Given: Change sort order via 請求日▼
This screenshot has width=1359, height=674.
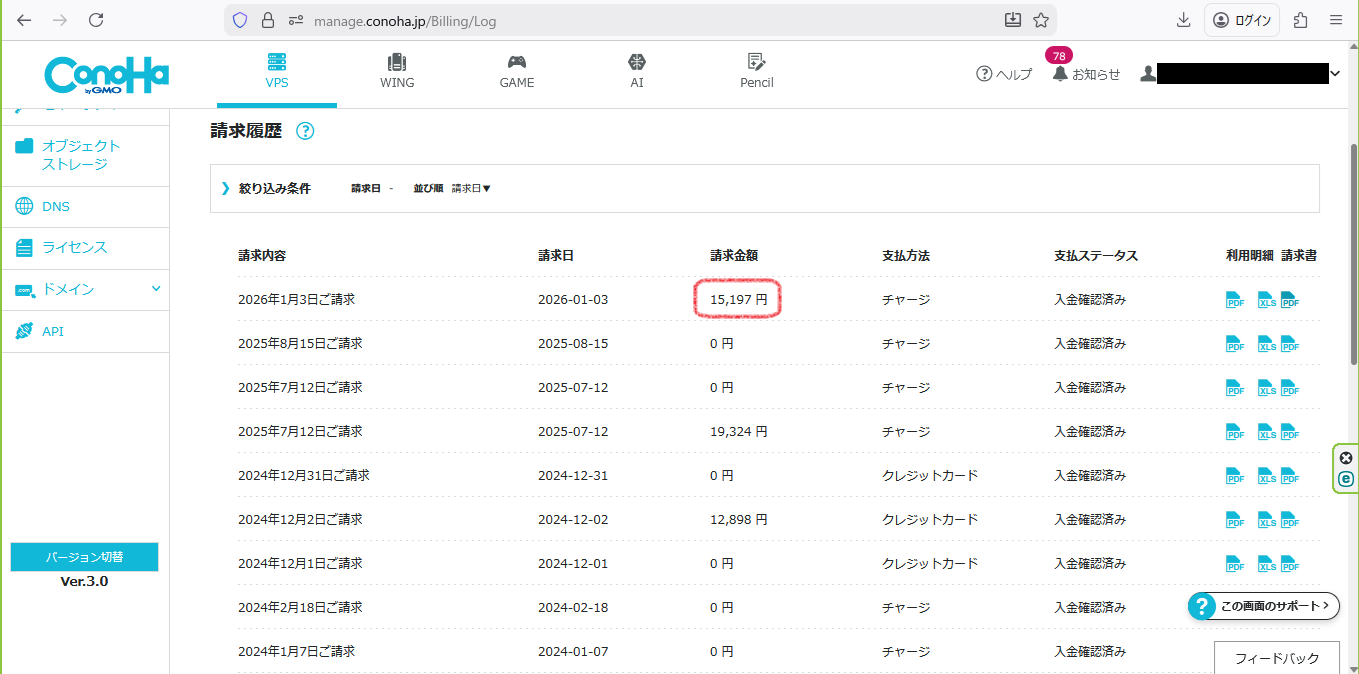Looking at the screenshot, I should pos(471,188).
